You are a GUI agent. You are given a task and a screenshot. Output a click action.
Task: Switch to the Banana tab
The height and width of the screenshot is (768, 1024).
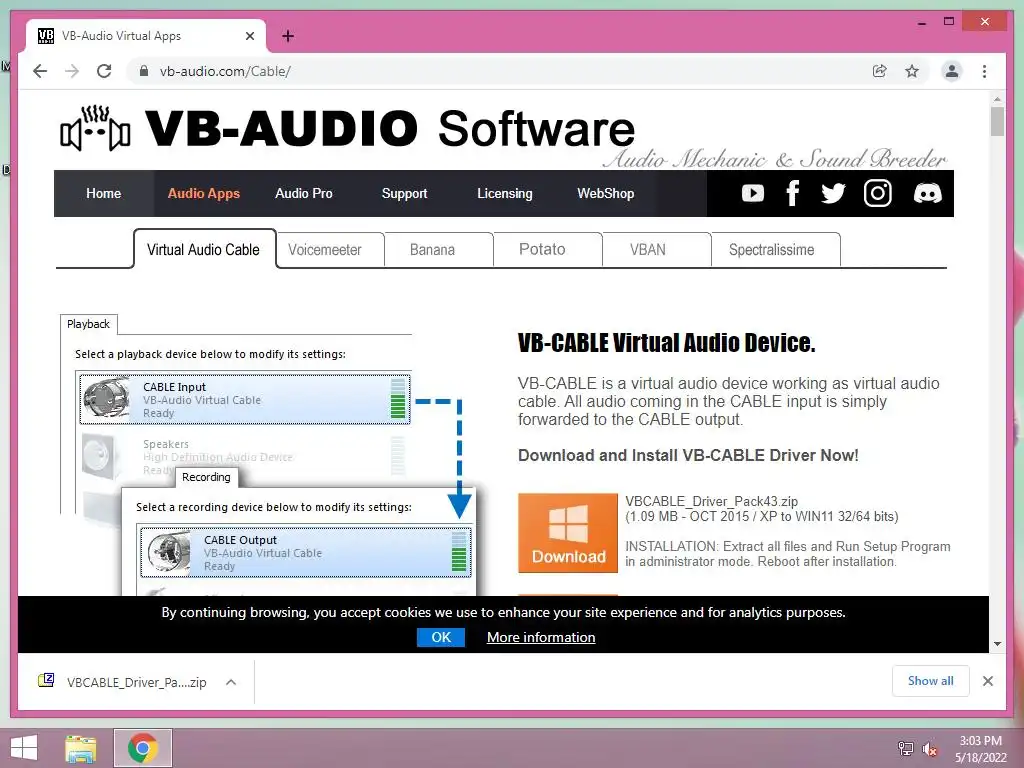pos(438,249)
